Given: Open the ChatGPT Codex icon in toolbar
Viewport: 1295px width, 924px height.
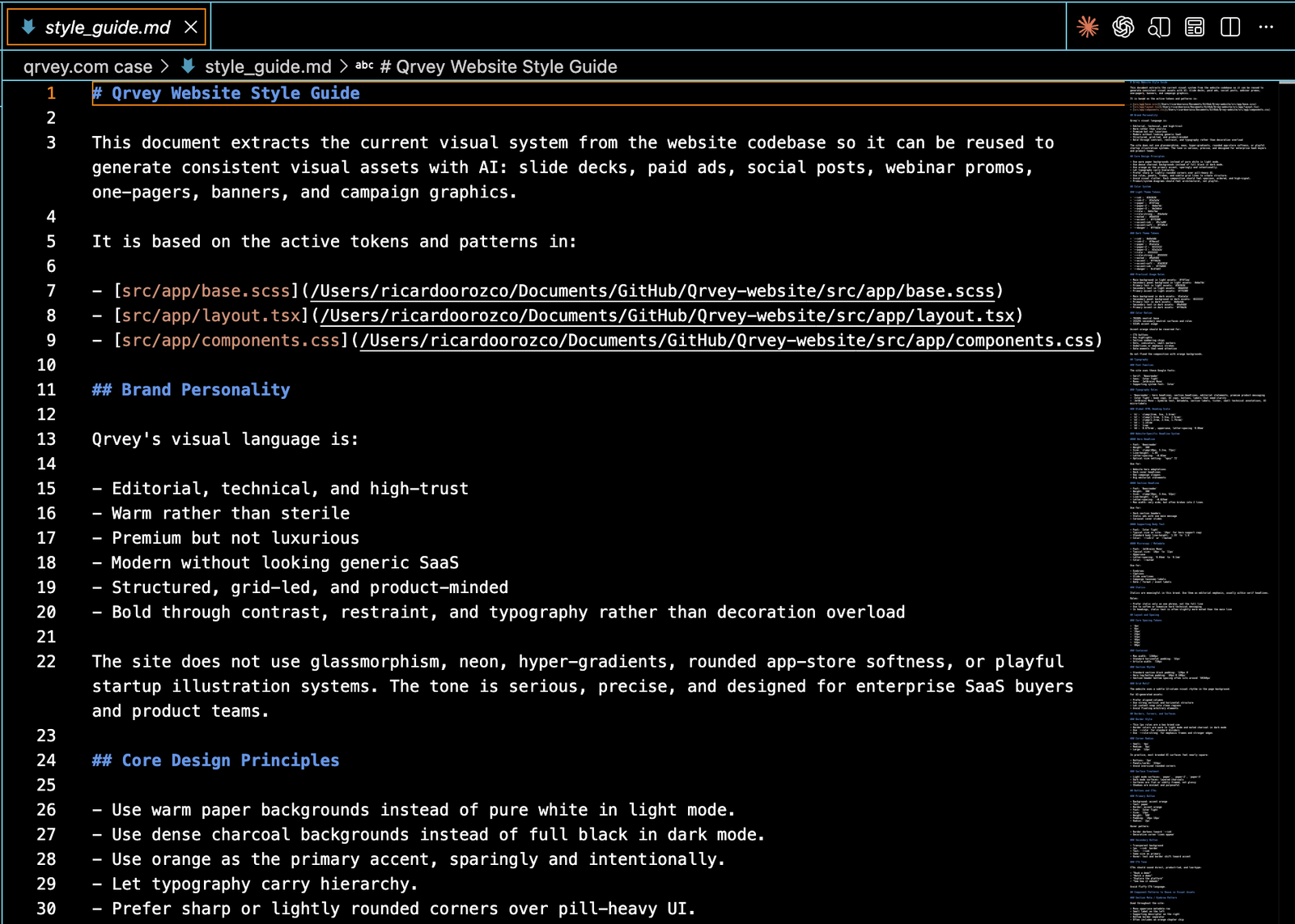Looking at the screenshot, I should pyautogui.click(x=1123, y=27).
